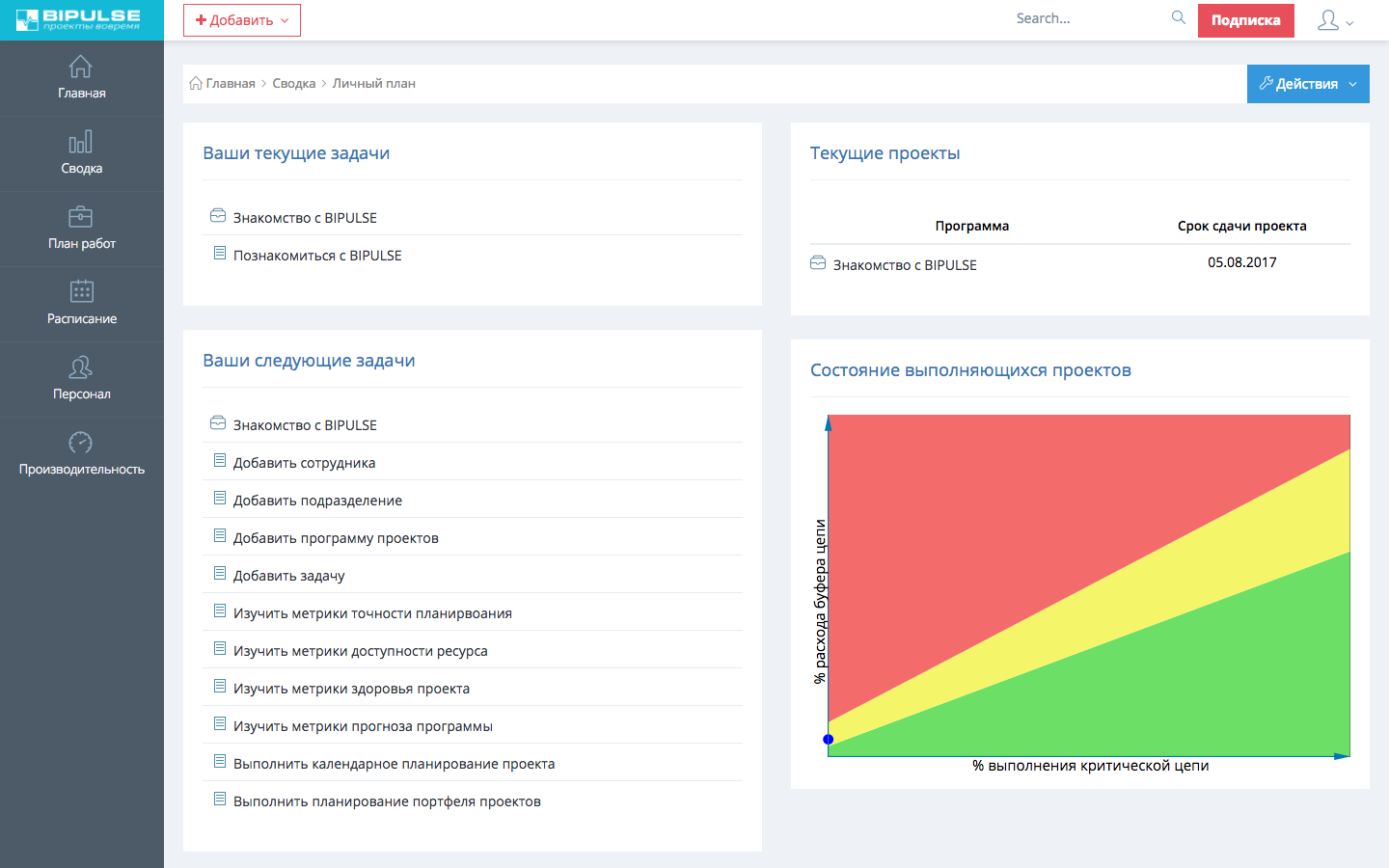Select Сводка in the breadcrumb
1389x868 pixels.
[293, 84]
